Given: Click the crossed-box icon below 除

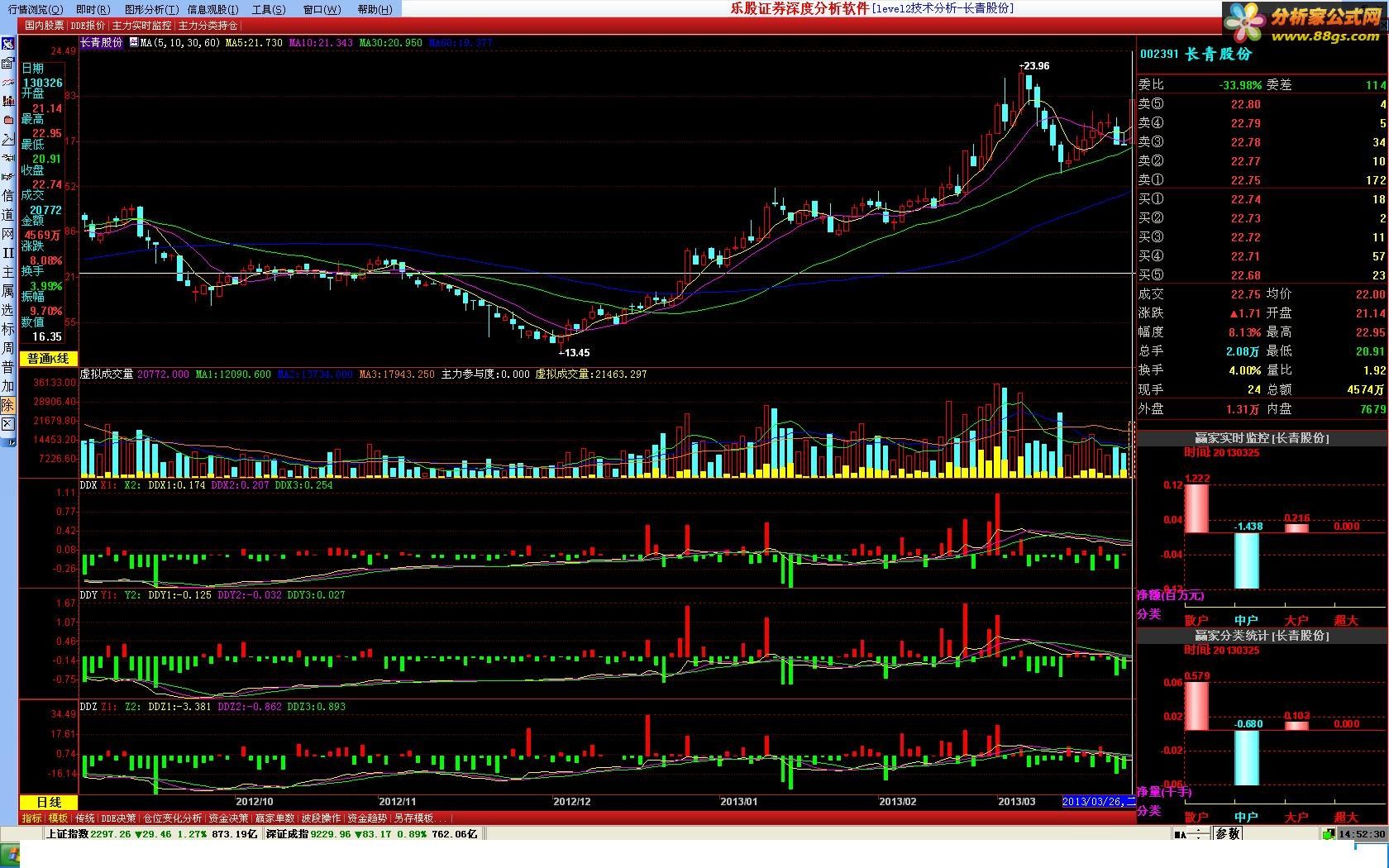Looking at the screenshot, I should (7, 423).
